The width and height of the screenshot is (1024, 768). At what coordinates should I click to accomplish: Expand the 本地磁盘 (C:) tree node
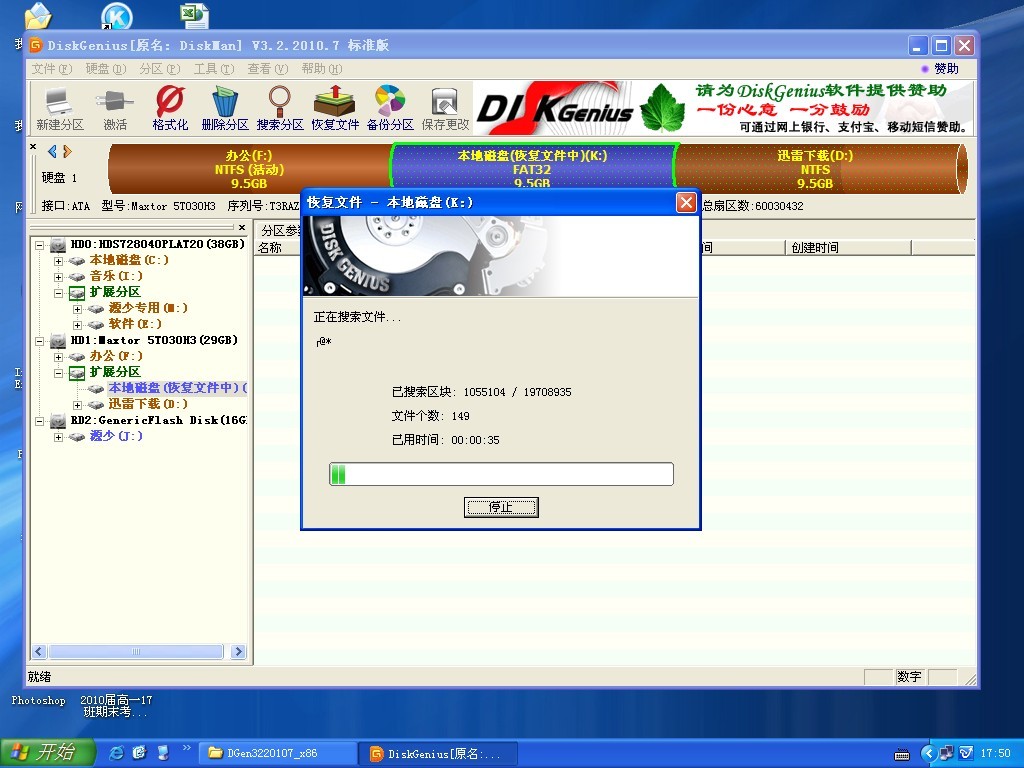[x=58, y=261]
